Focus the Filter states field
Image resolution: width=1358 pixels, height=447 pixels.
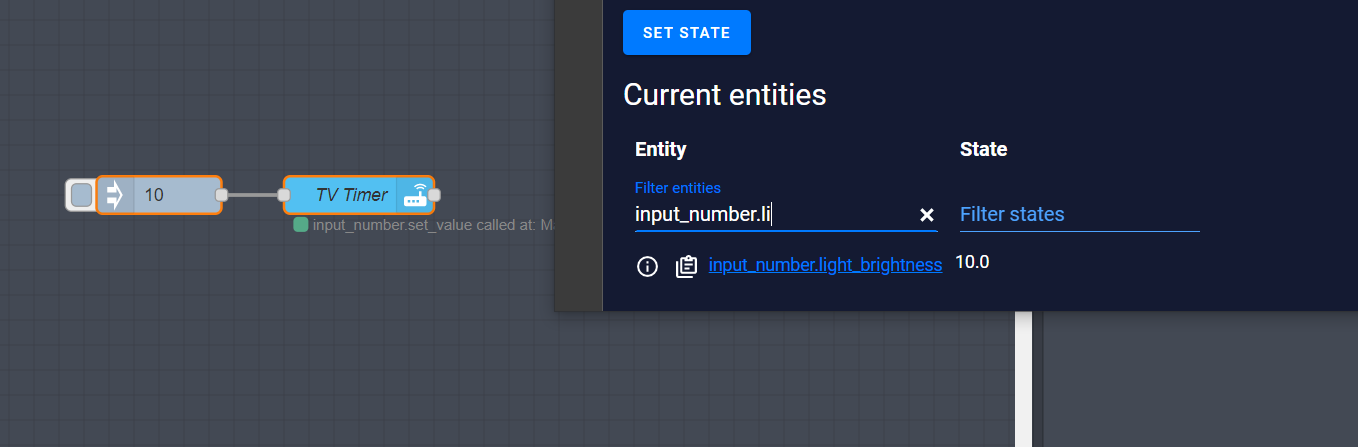[1078, 214]
